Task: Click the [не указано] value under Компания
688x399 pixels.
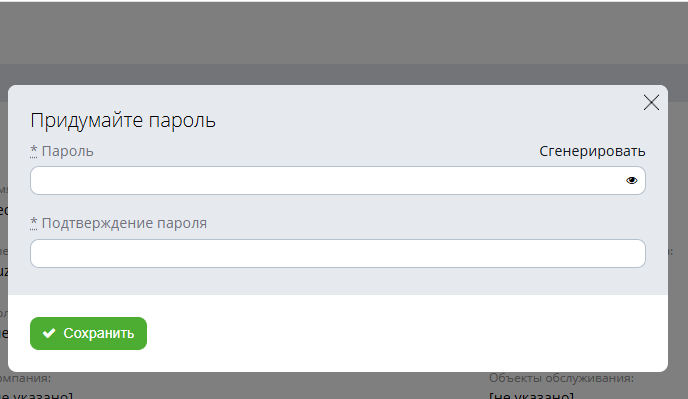Action: tap(36, 395)
